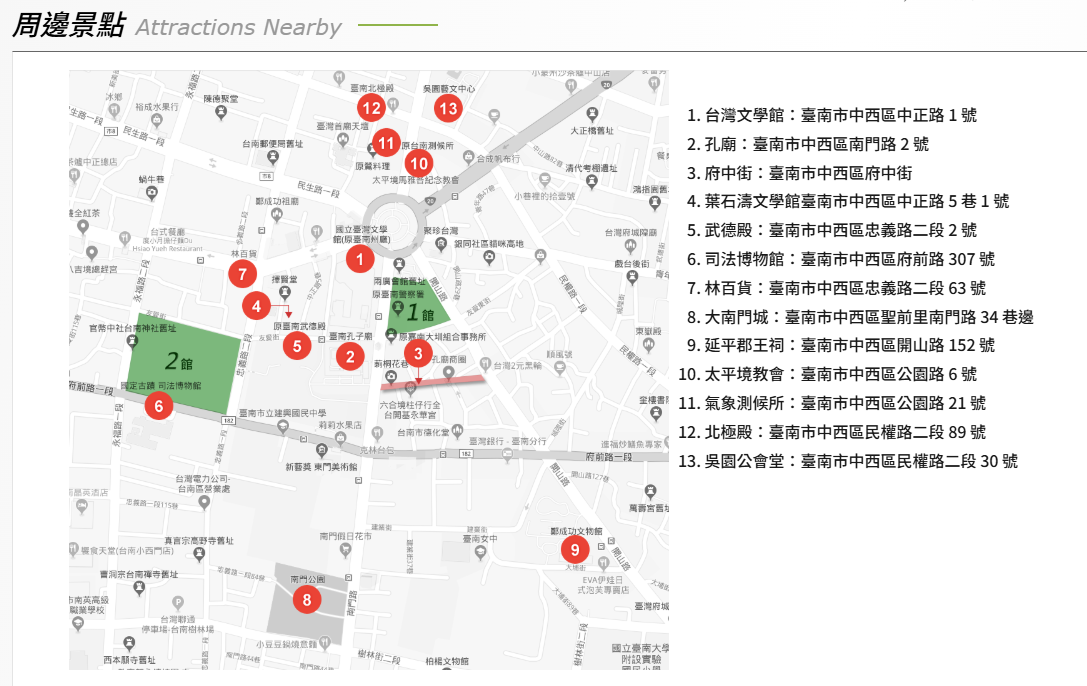Image resolution: width=1087 pixels, height=686 pixels.
Task: Select red marker 3 for 府中街
Action: [x=418, y=353]
